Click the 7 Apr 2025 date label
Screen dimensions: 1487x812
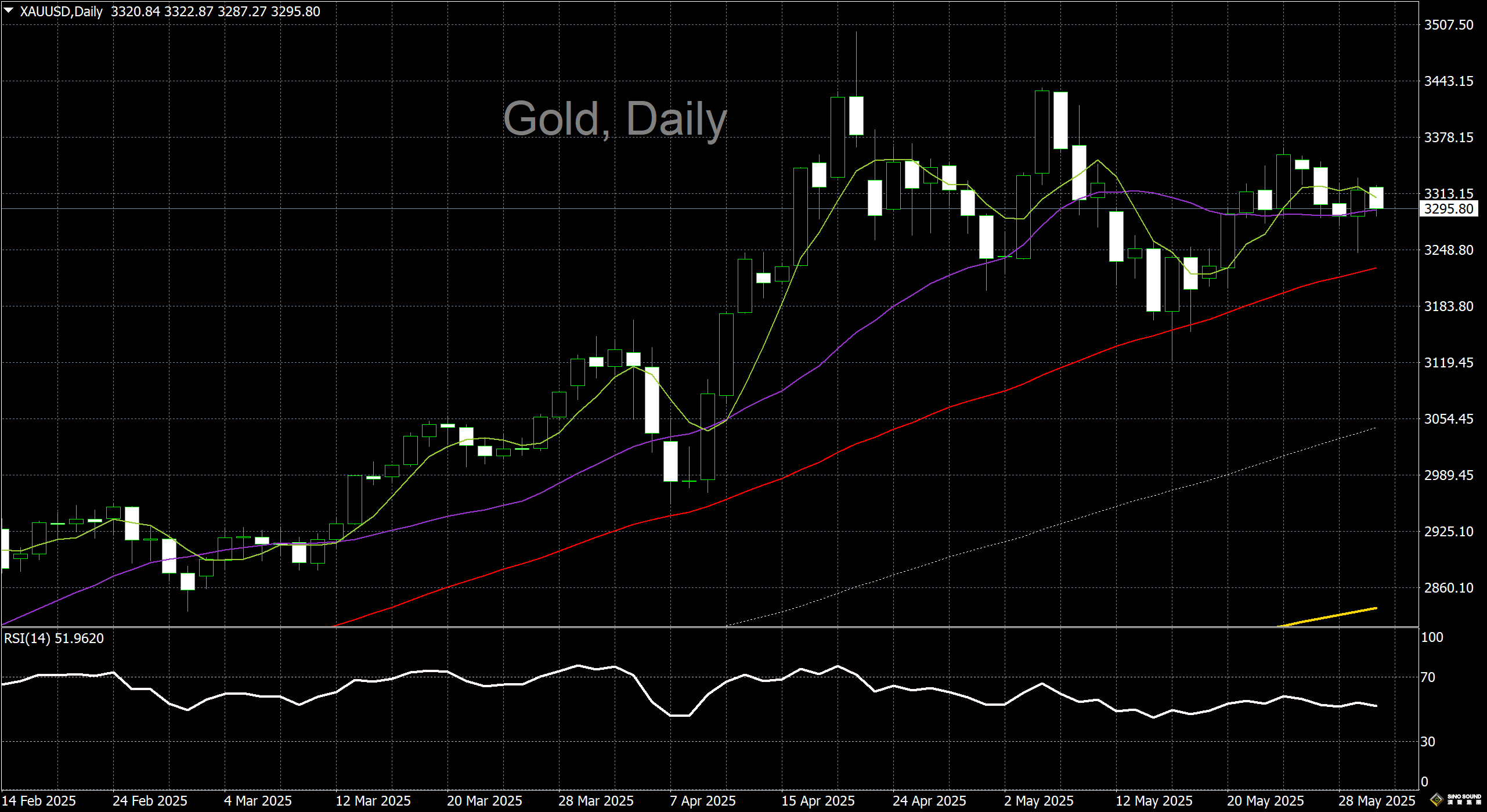pyautogui.click(x=702, y=801)
